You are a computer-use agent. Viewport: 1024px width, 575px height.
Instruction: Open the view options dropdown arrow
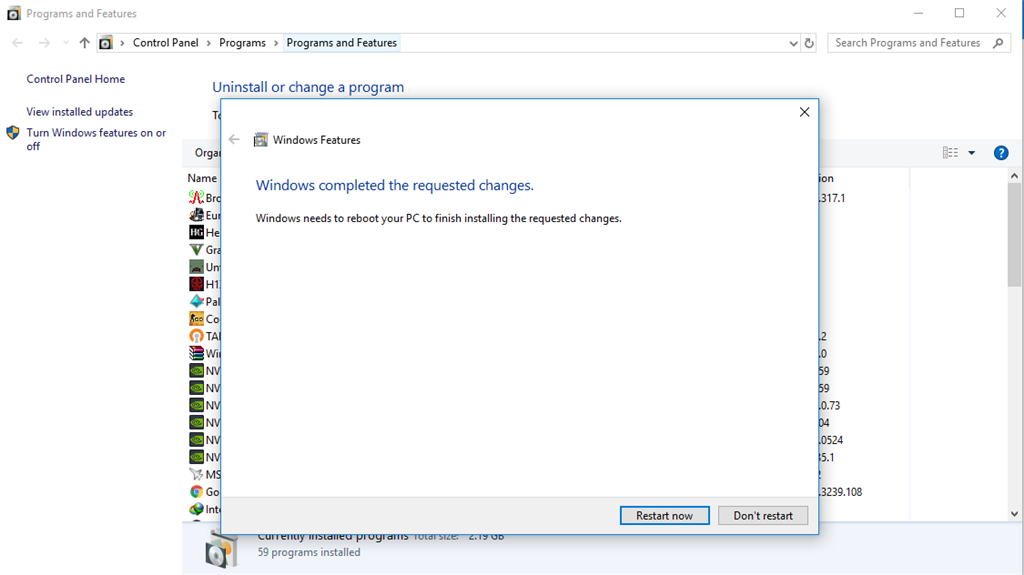(972, 153)
